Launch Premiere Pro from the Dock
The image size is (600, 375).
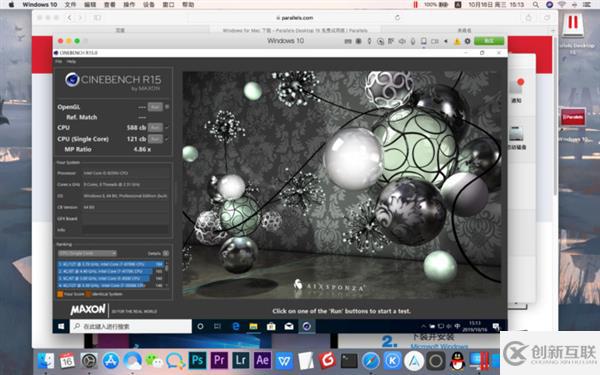click(x=219, y=360)
